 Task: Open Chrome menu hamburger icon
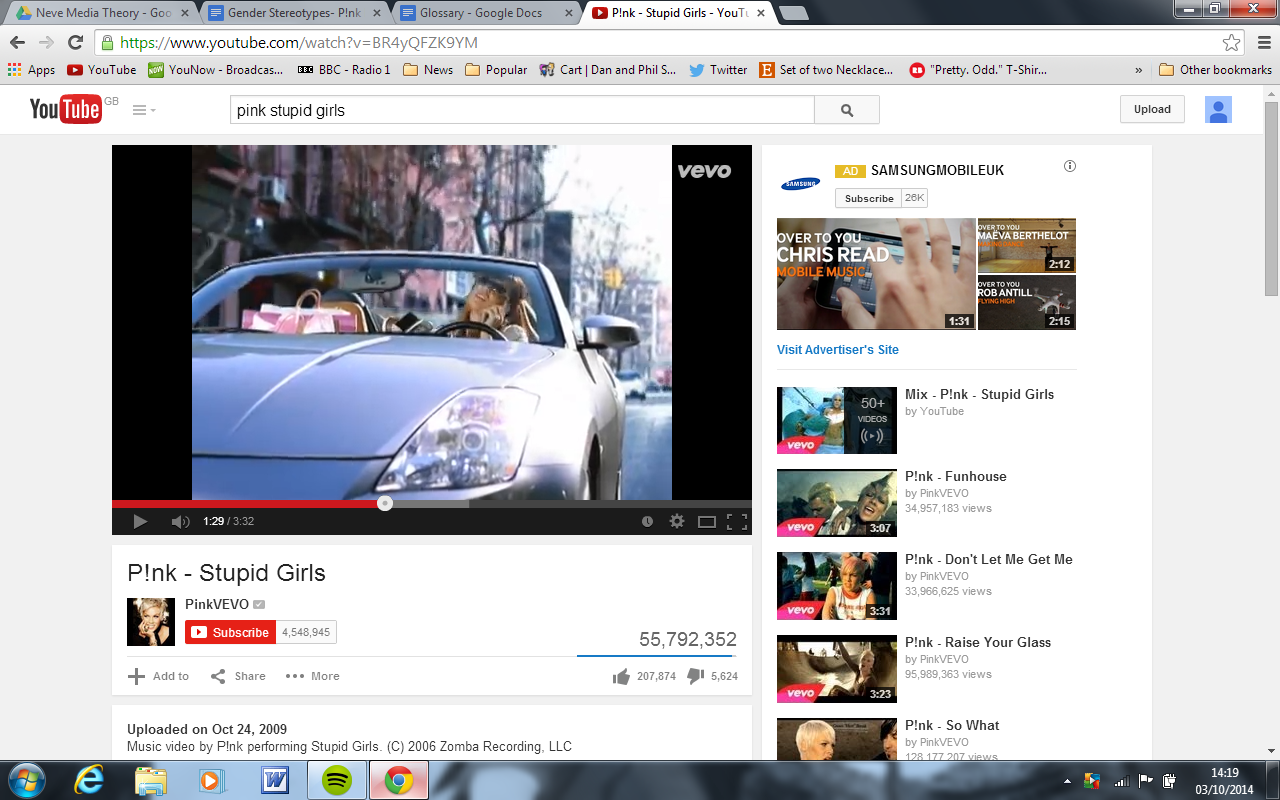(x=1262, y=43)
